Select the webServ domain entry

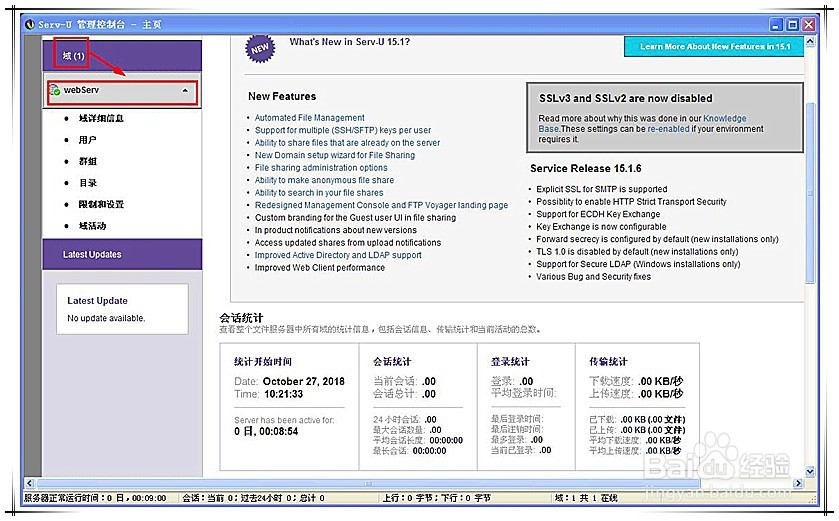(x=123, y=92)
